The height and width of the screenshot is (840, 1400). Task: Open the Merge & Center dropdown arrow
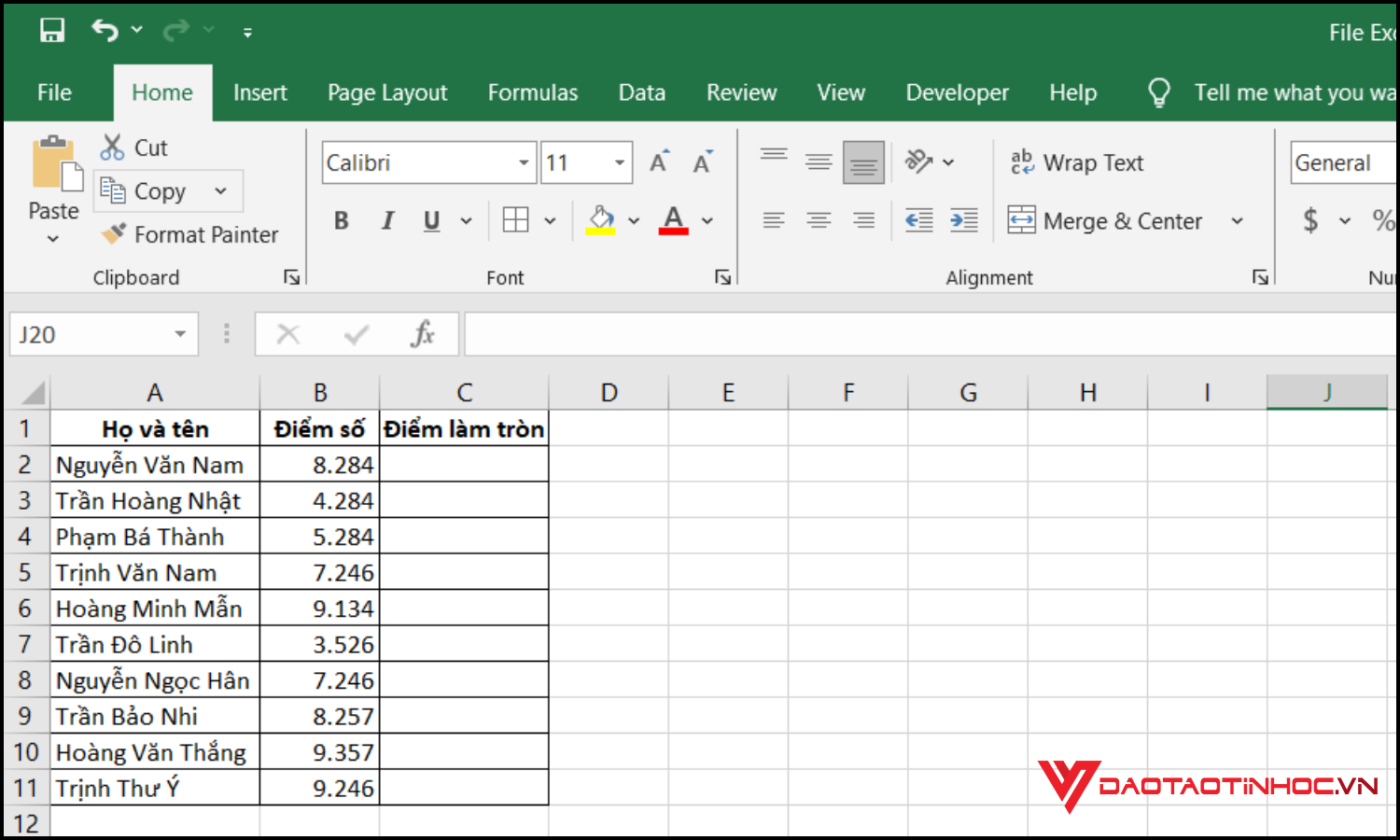1237,221
